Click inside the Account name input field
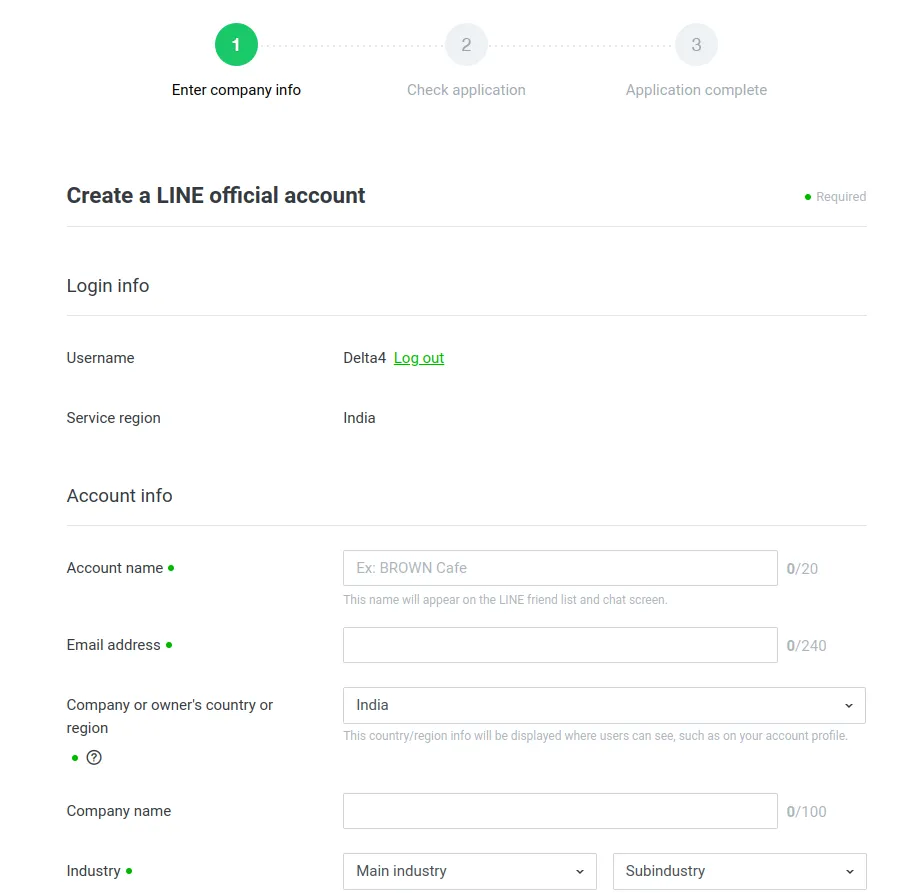The image size is (916, 893). 560,567
